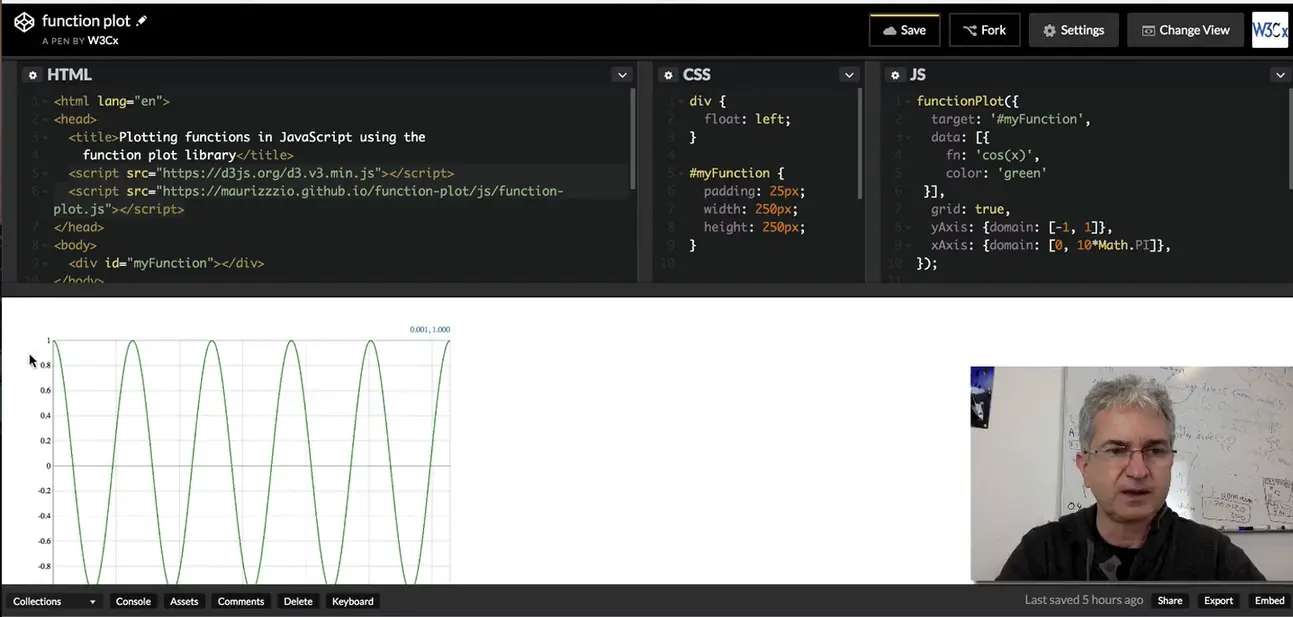Click the W3Cx profile avatar
1293x617 pixels.
pos(1270,30)
